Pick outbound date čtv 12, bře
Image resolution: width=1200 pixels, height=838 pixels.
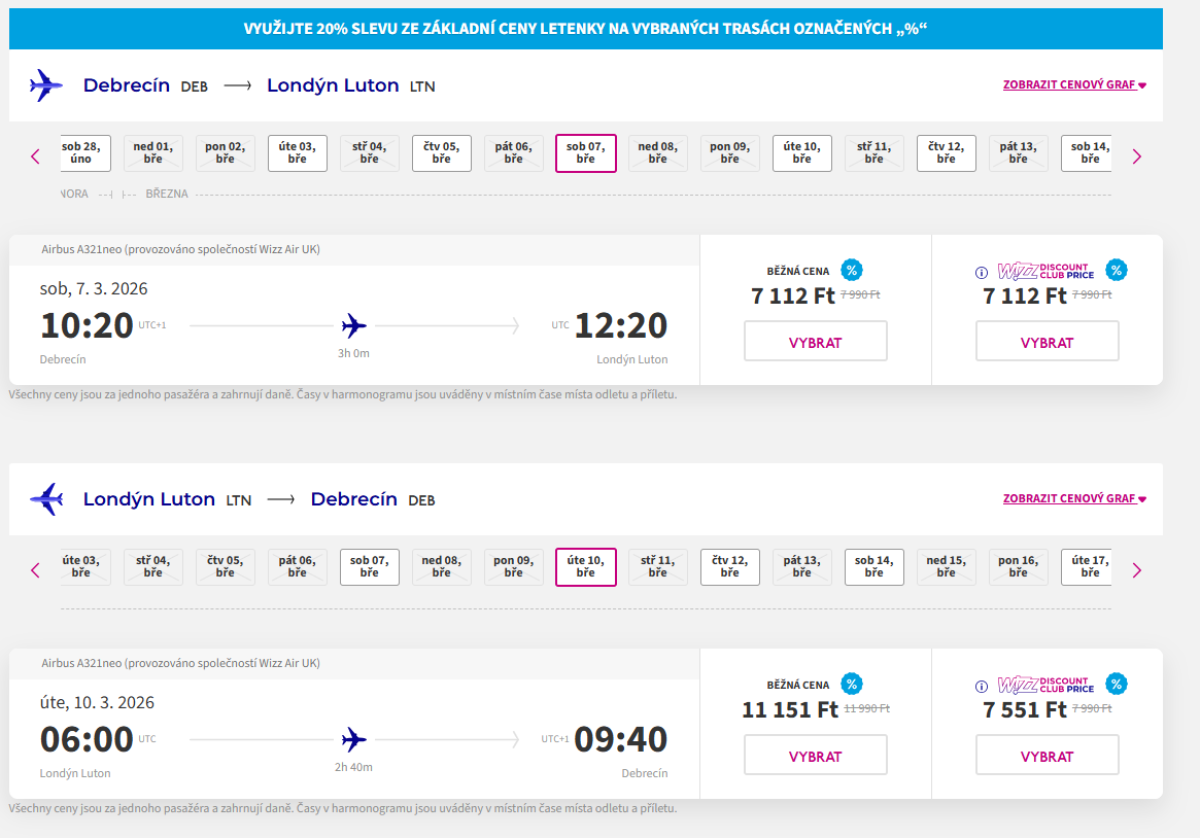click(x=946, y=153)
